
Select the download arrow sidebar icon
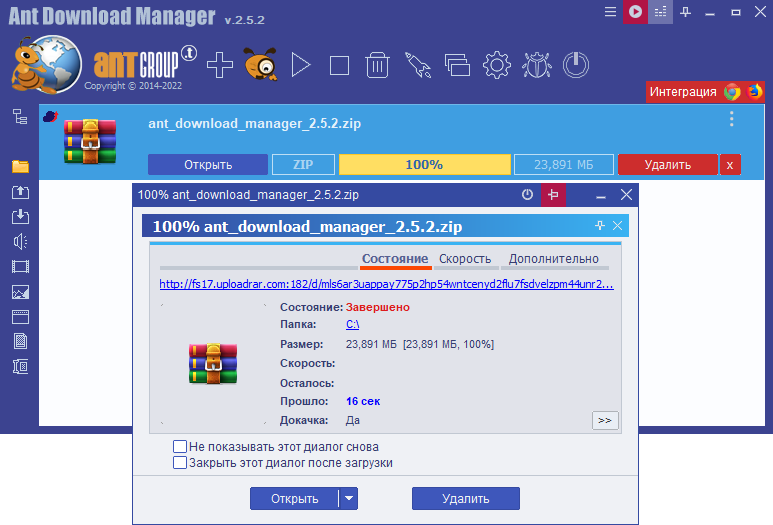coord(20,216)
